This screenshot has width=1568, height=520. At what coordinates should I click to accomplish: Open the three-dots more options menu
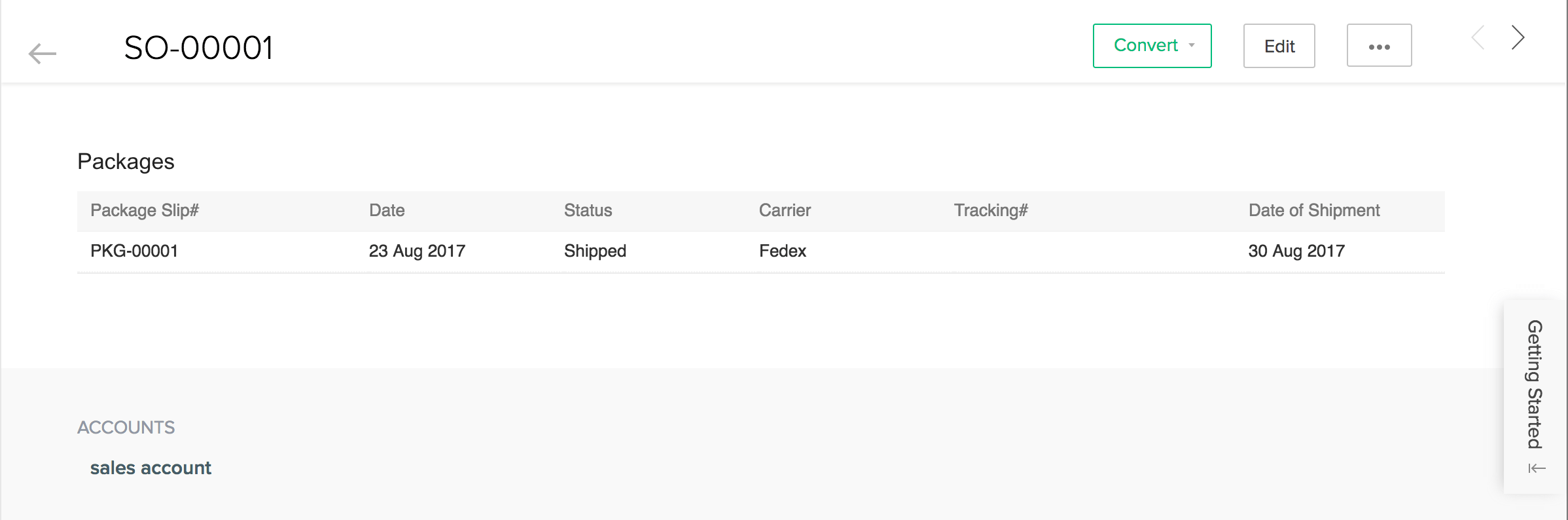point(1379,46)
